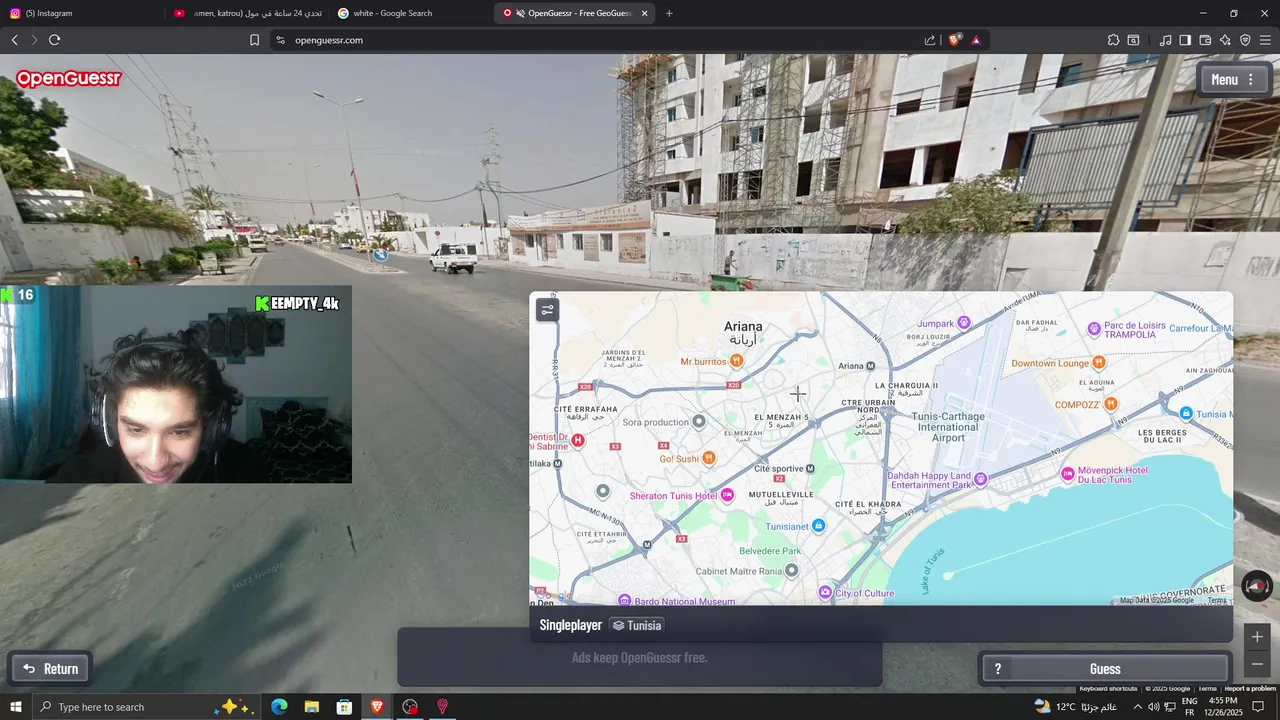The image size is (1280, 720).
Task: Open Brave Rewards triangle icon
Action: click(976, 40)
